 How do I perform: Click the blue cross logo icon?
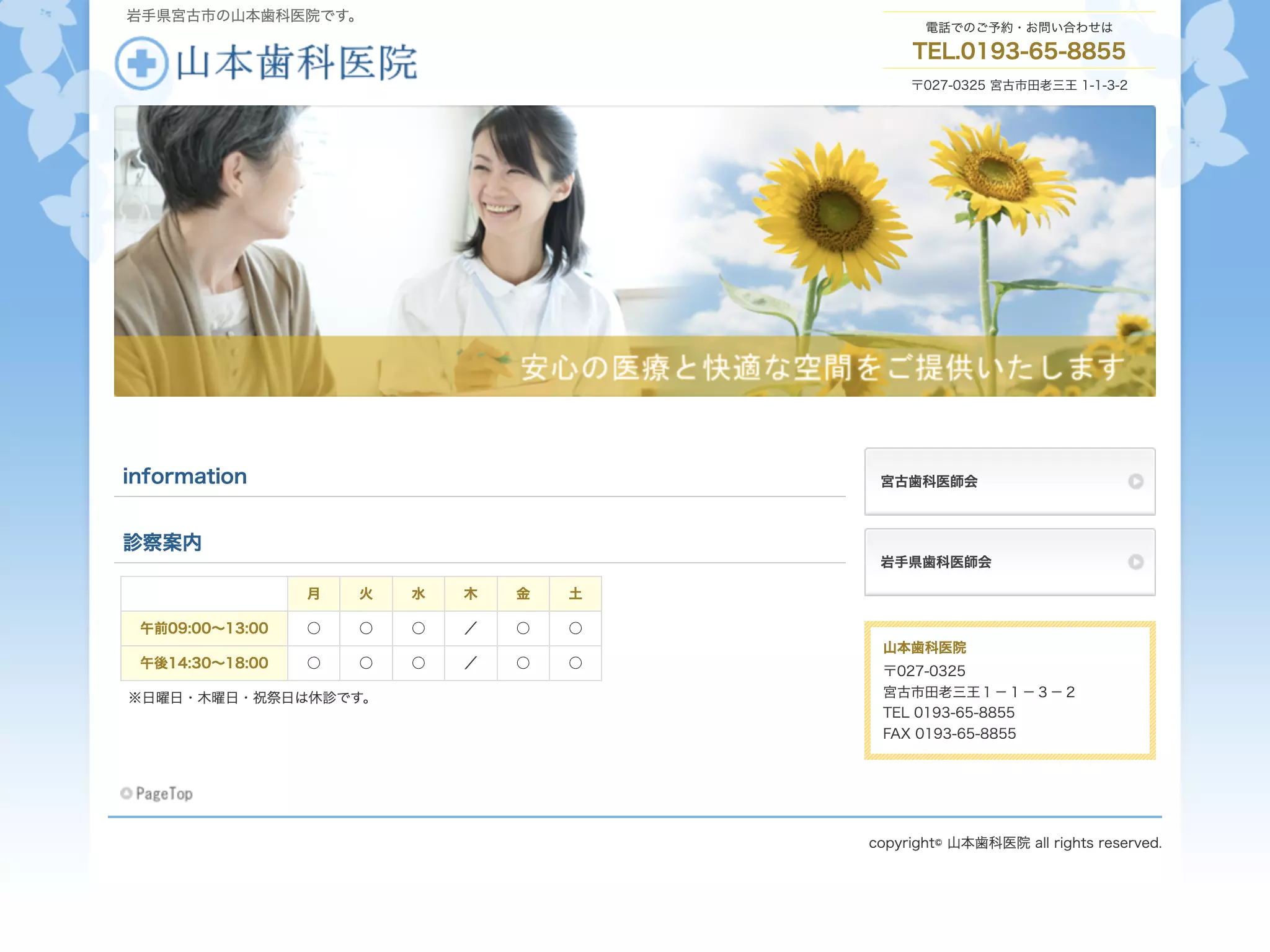142,63
